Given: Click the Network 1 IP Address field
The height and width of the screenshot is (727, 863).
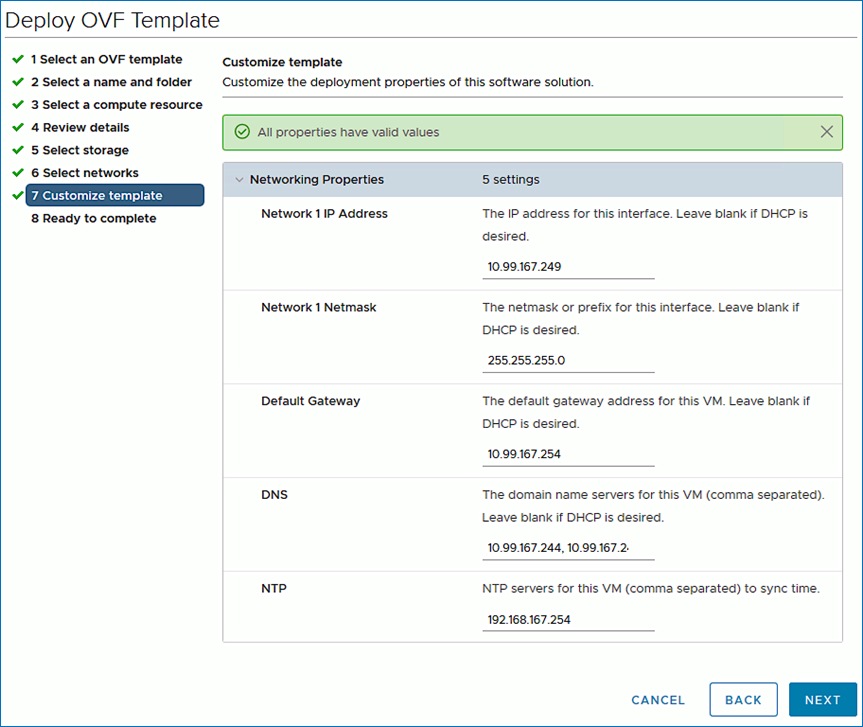Looking at the screenshot, I should [567, 267].
